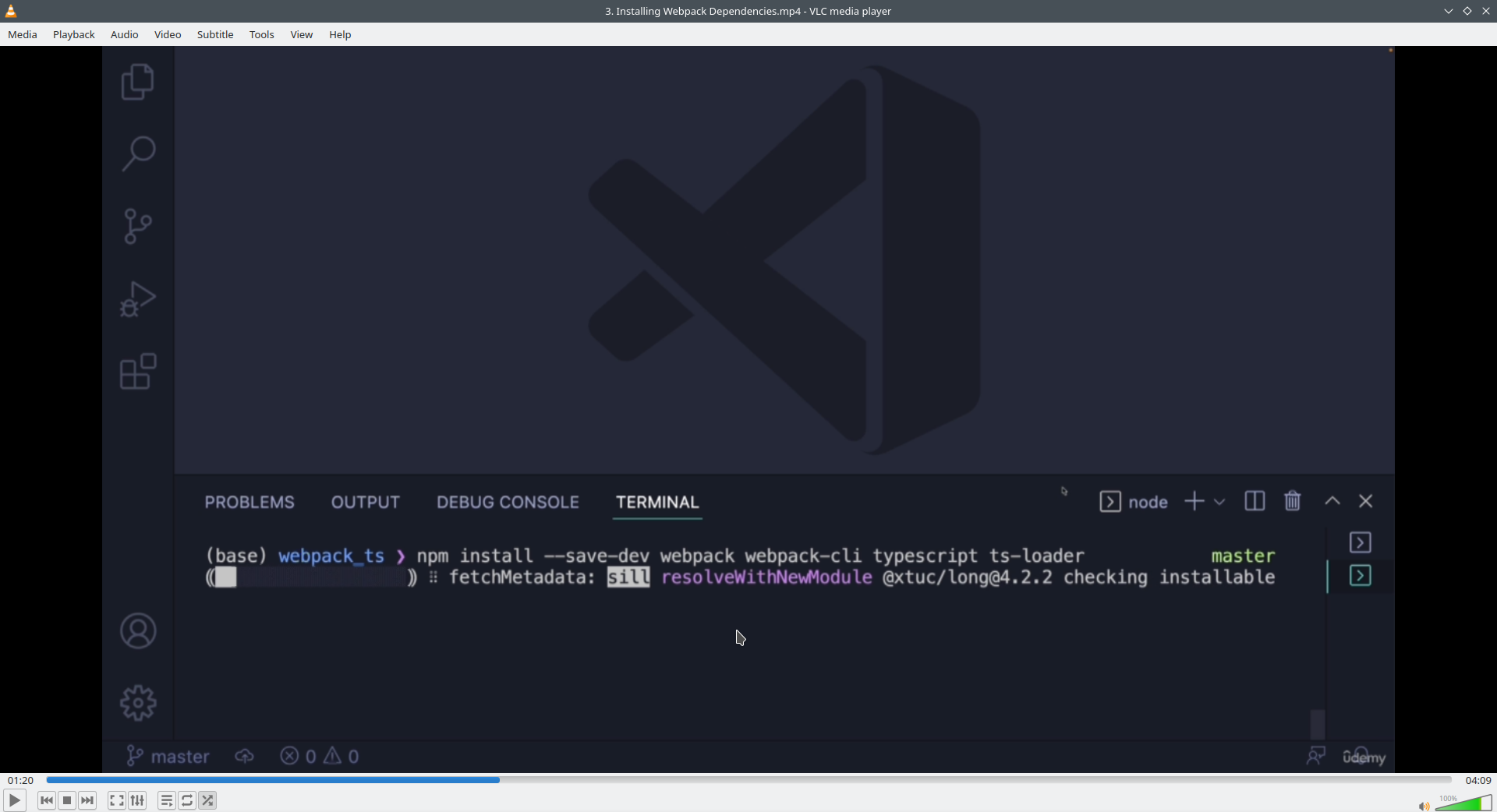1497x812 pixels.
Task: Click the npm install progress bar
Action: pyautogui.click(x=312, y=577)
